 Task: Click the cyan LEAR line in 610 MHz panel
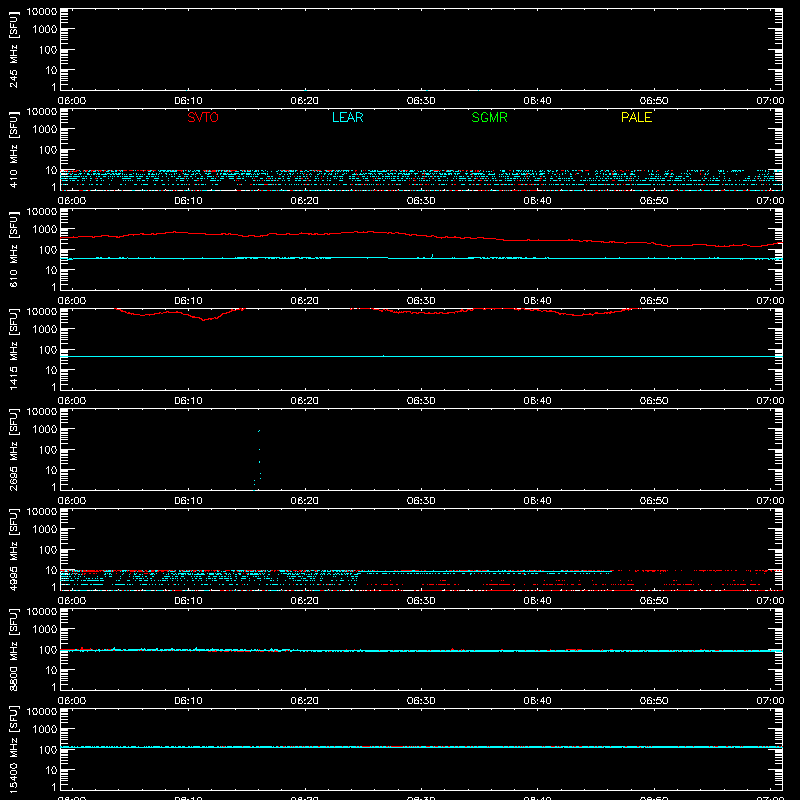click(421, 258)
